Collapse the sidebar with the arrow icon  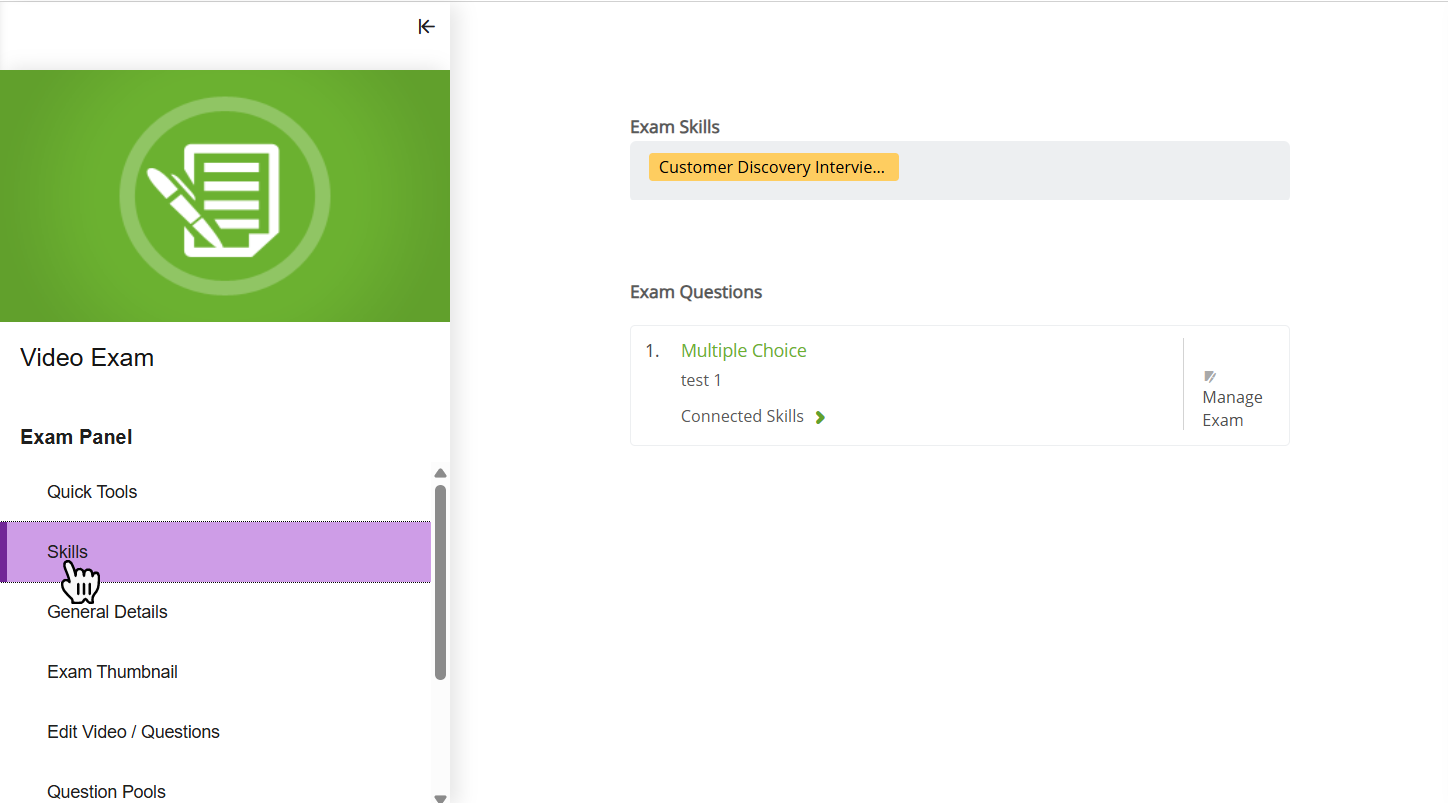(427, 27)
